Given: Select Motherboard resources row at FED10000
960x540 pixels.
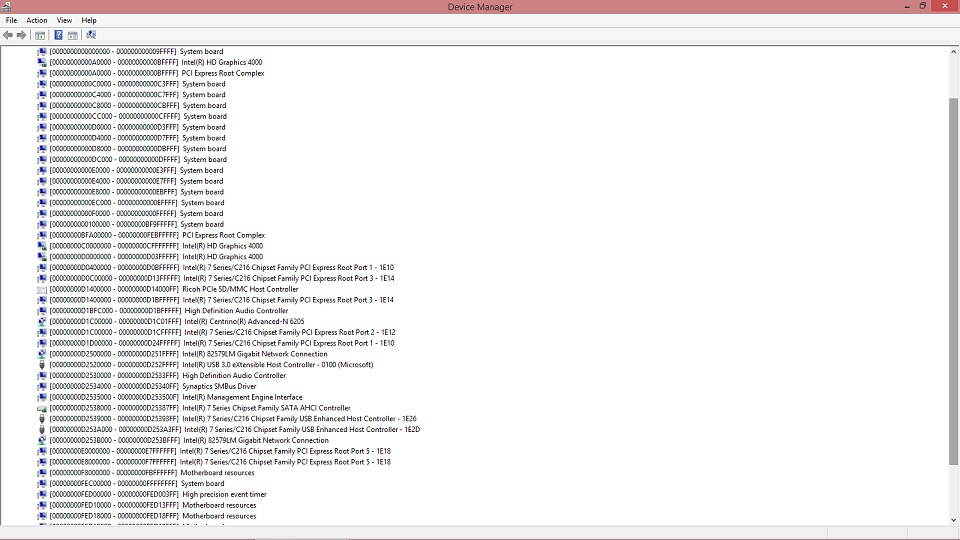Looking at the screenshot, I should coord(152,506).
